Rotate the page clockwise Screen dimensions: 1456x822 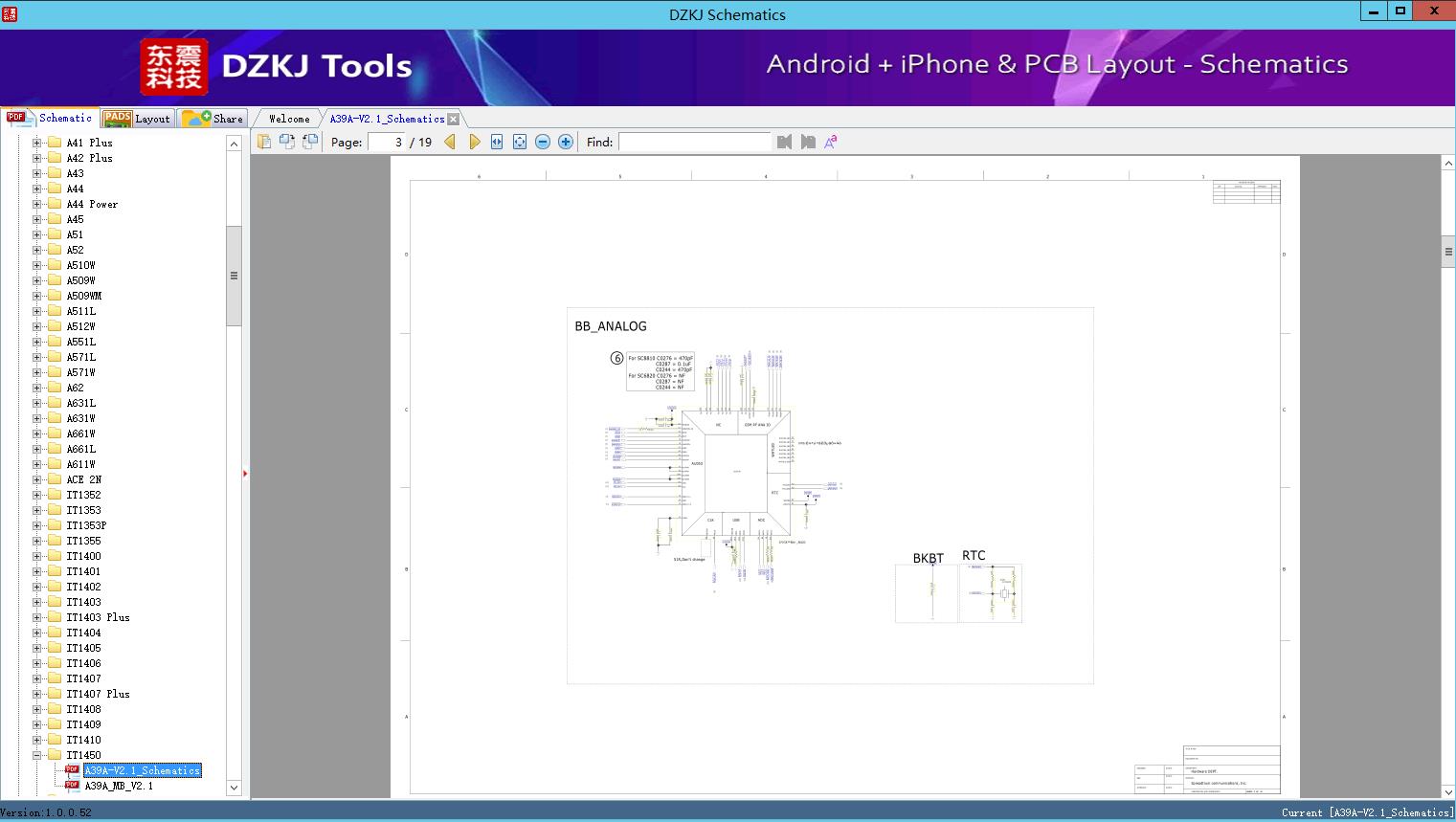click(x=287, y=142)
